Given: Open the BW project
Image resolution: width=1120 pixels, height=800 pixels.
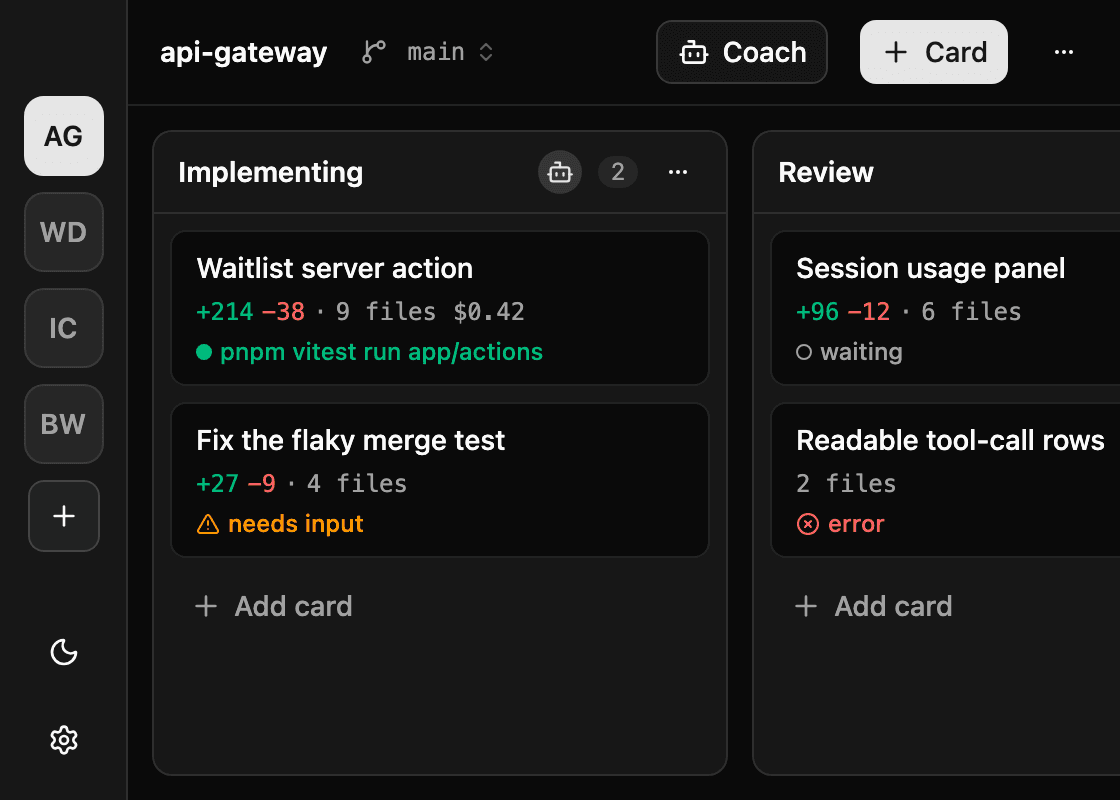Looking at the screenshot, I should (64, 424).
